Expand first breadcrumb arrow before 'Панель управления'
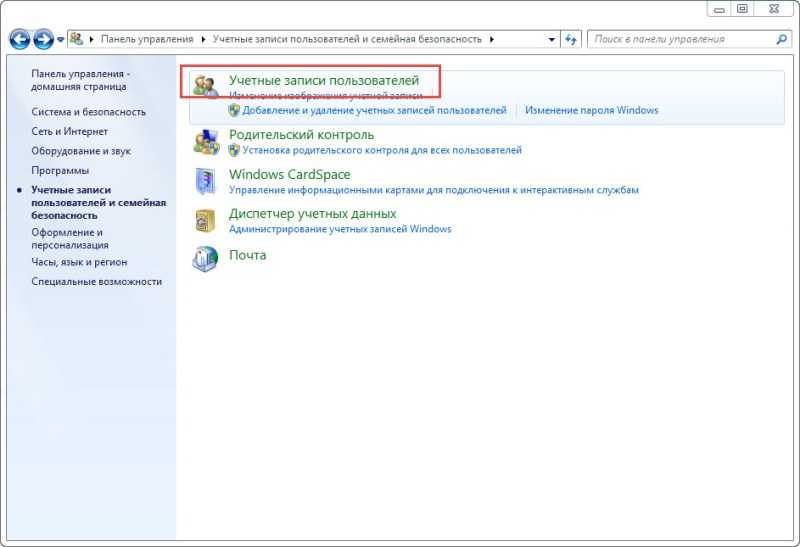The image size is (800, 547). pyautogui.click(x=91, y=39)
